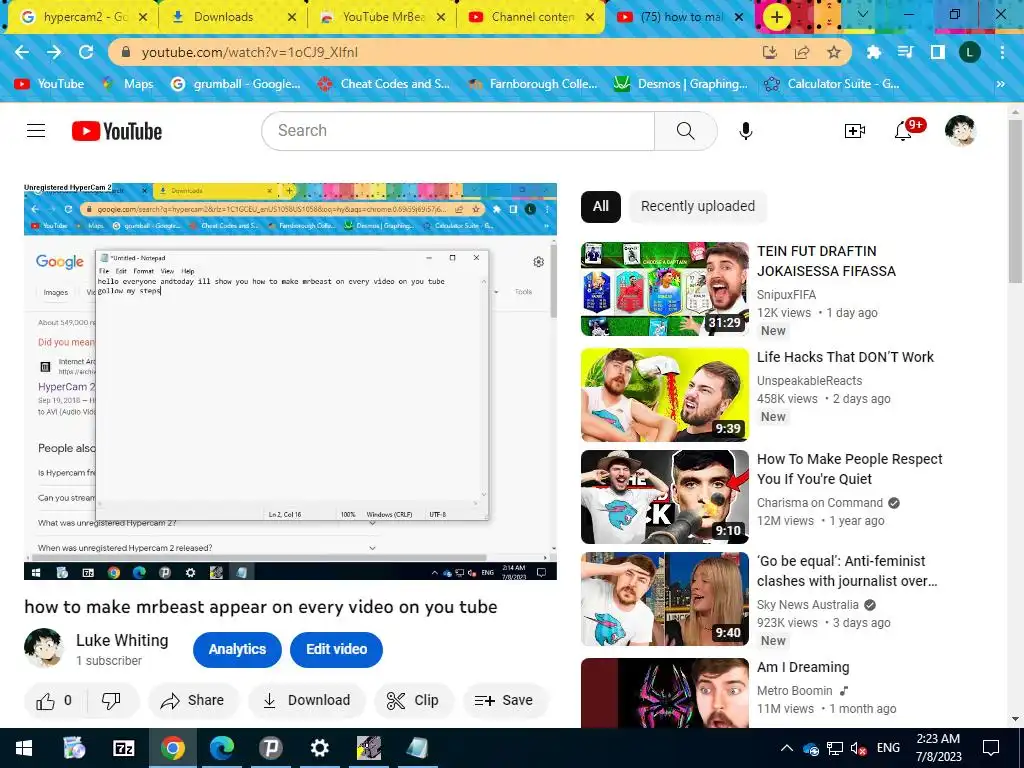Select the Recently uploaded chip
Image resolution: width=1024 pixels, height=768 pixels.
[x=697, y=207]
